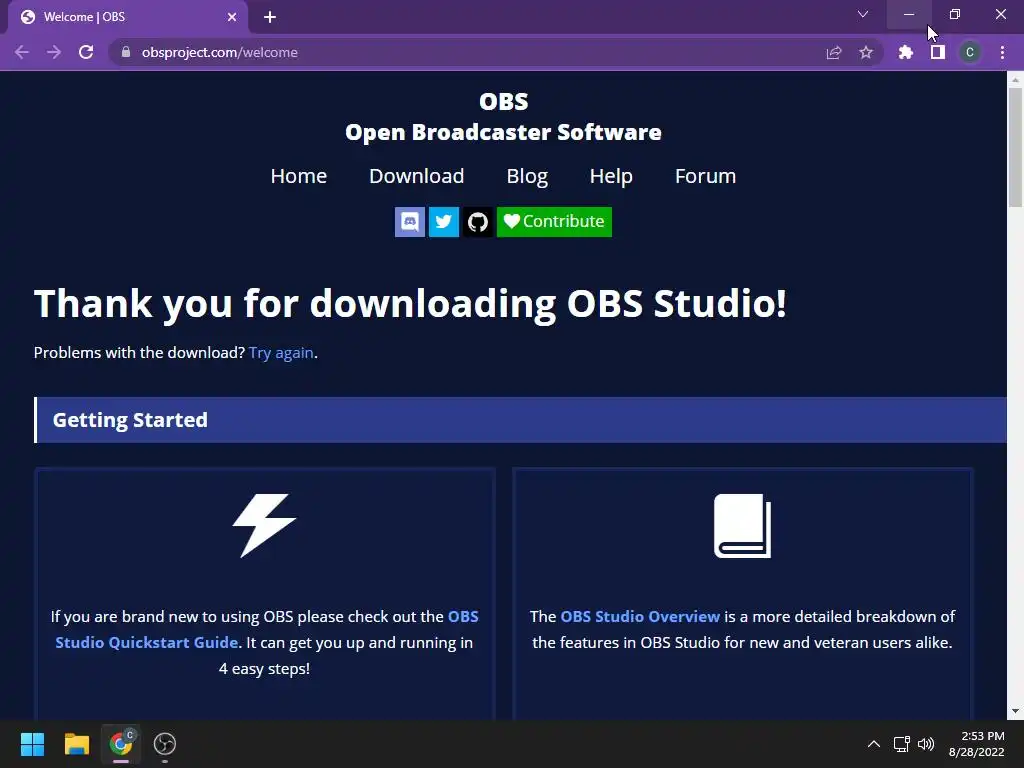Bookmark this page with the star icon

(x=866, y=52)
